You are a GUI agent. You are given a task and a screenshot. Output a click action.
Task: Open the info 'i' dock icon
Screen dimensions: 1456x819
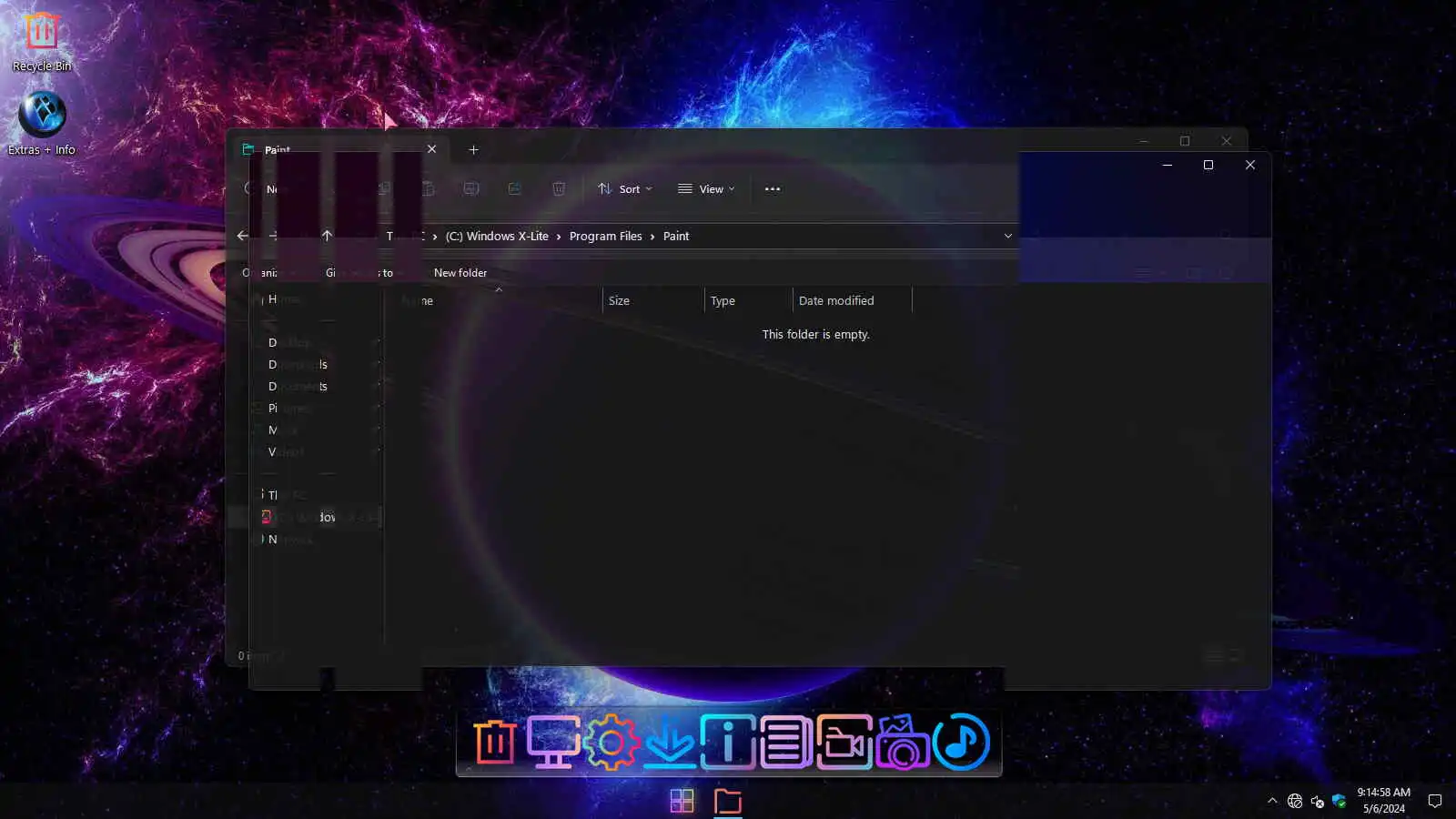click(x=728, y=743)
